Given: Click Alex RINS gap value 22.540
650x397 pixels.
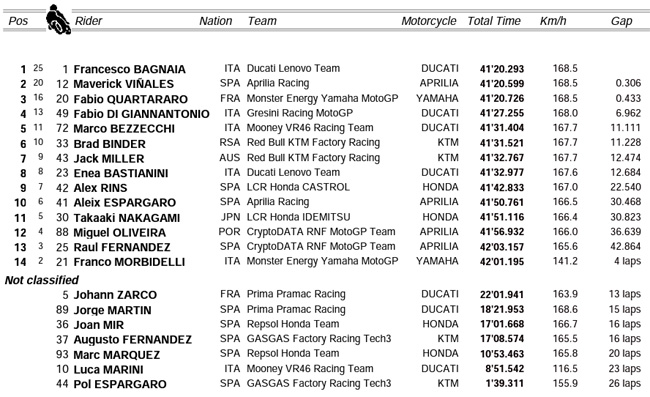Looking at the screenshot, I should tap(626, 187).
